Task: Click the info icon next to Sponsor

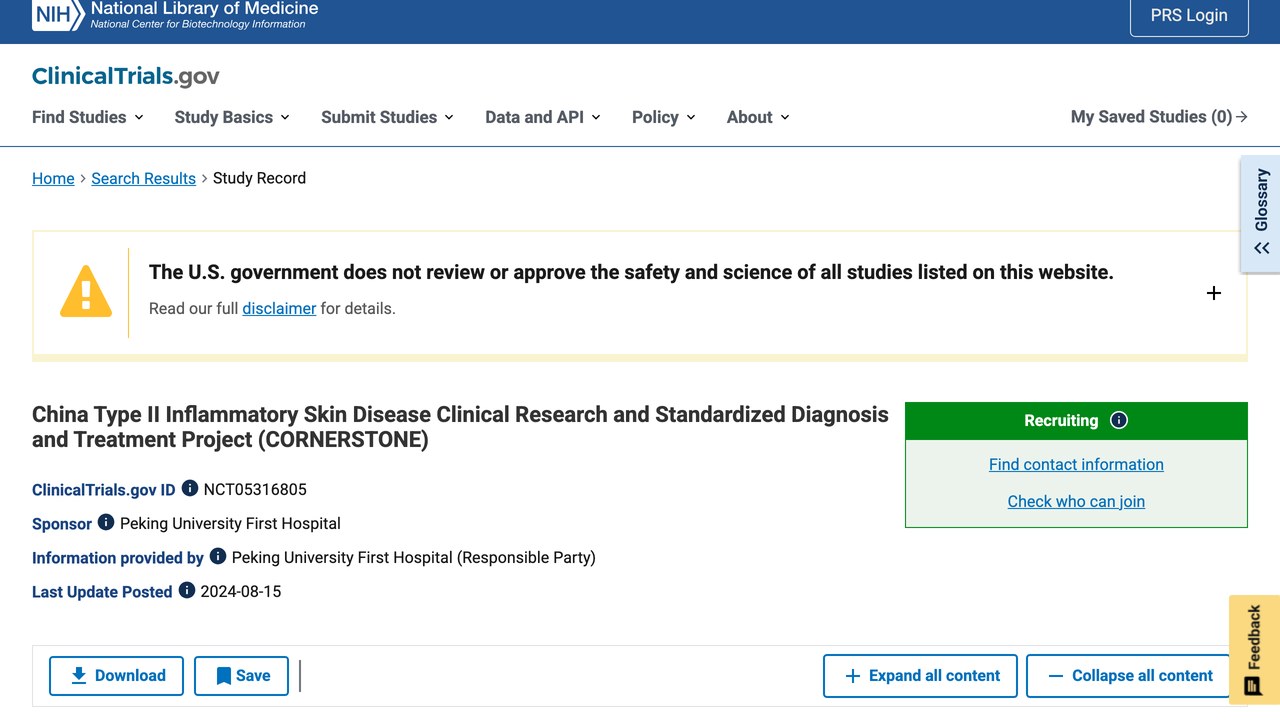Action: 106,523
